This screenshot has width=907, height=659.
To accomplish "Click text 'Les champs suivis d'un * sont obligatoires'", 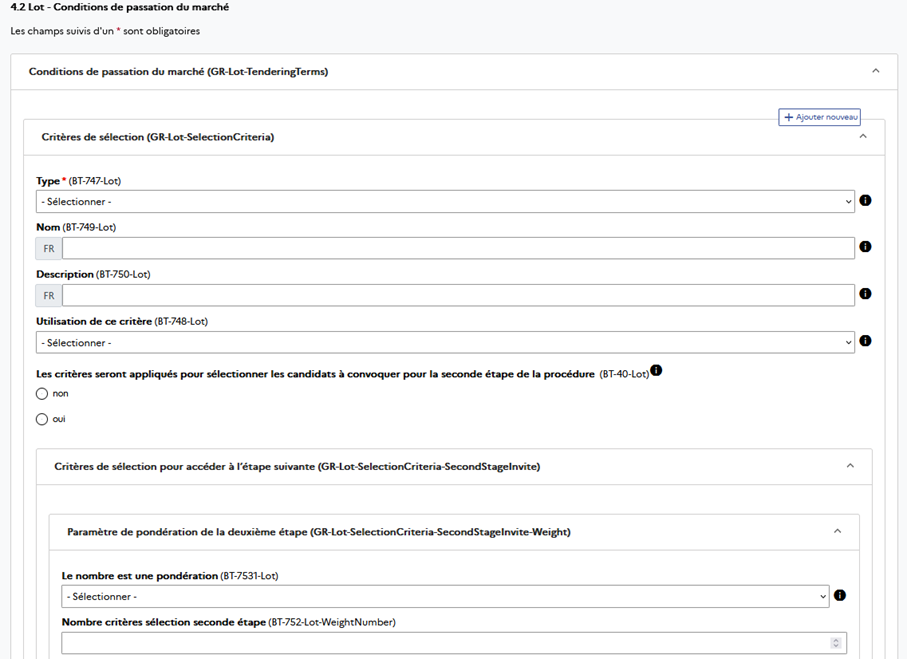I will [x=105, y=31].
